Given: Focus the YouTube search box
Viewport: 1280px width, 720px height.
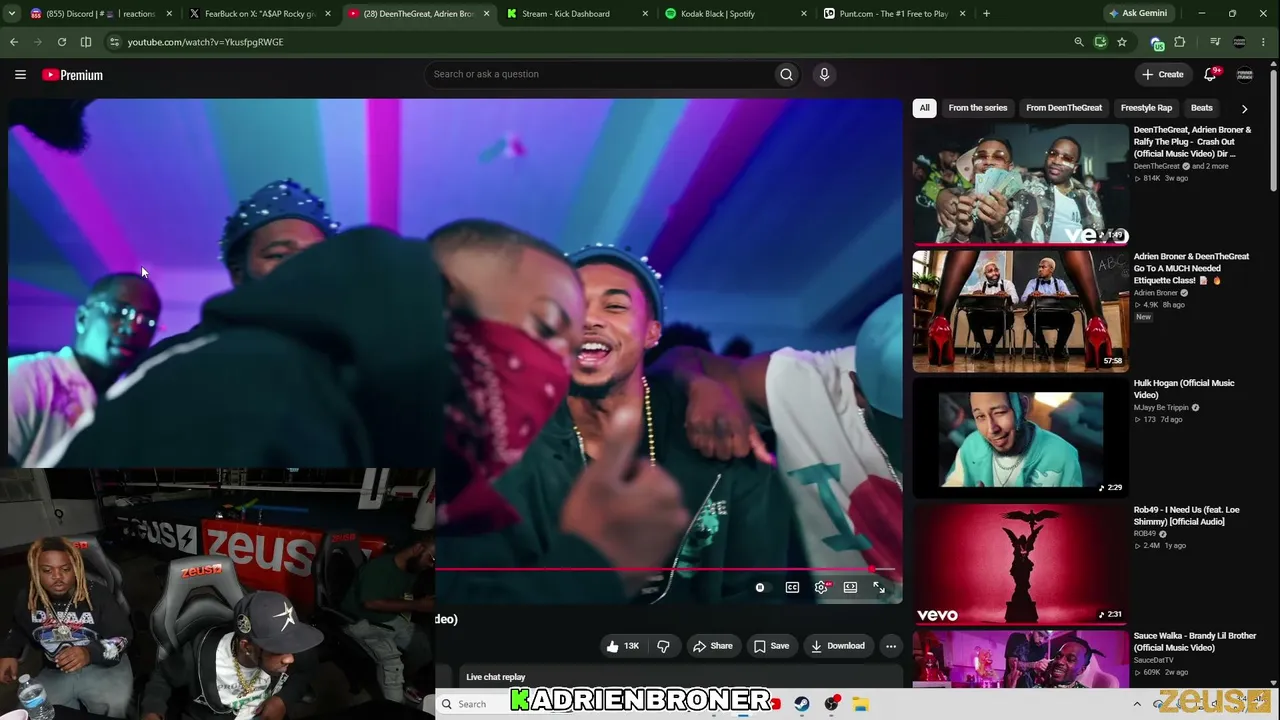Looking at the screenshot, I should coord(600,74).
